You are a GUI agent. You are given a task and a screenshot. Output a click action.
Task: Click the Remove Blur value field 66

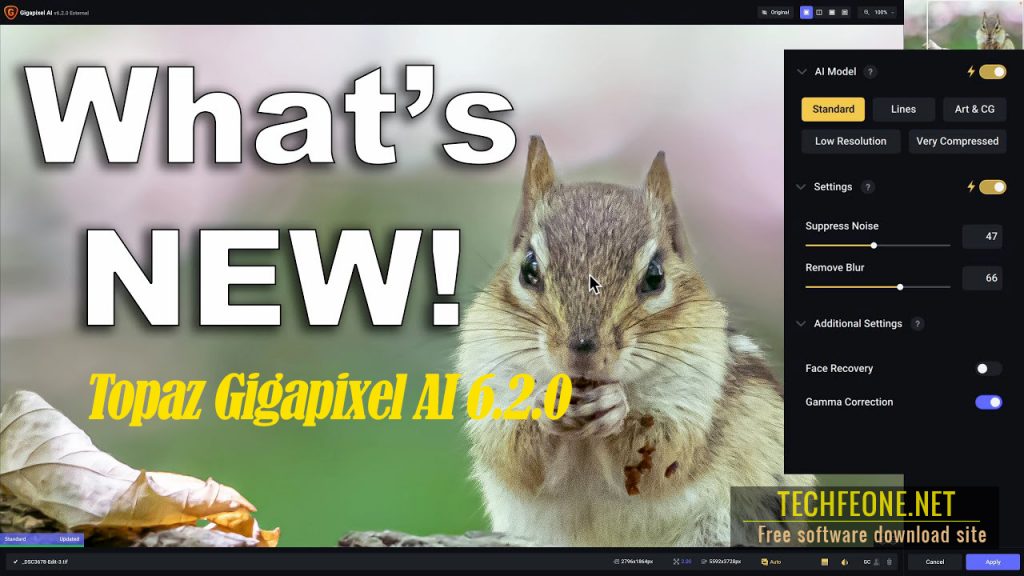pos(982,278)
